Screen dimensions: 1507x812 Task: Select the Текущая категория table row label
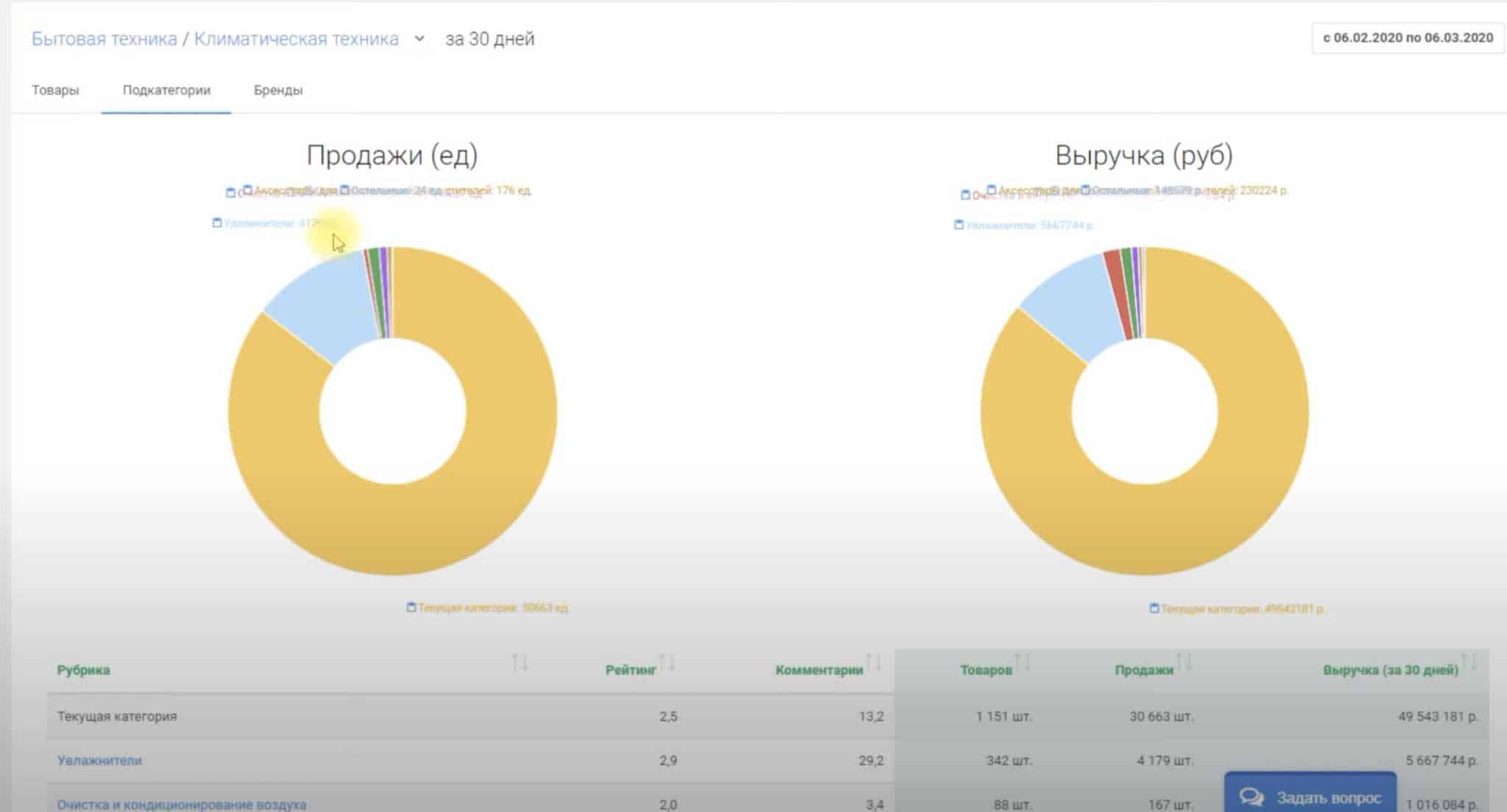coord(117,716)
